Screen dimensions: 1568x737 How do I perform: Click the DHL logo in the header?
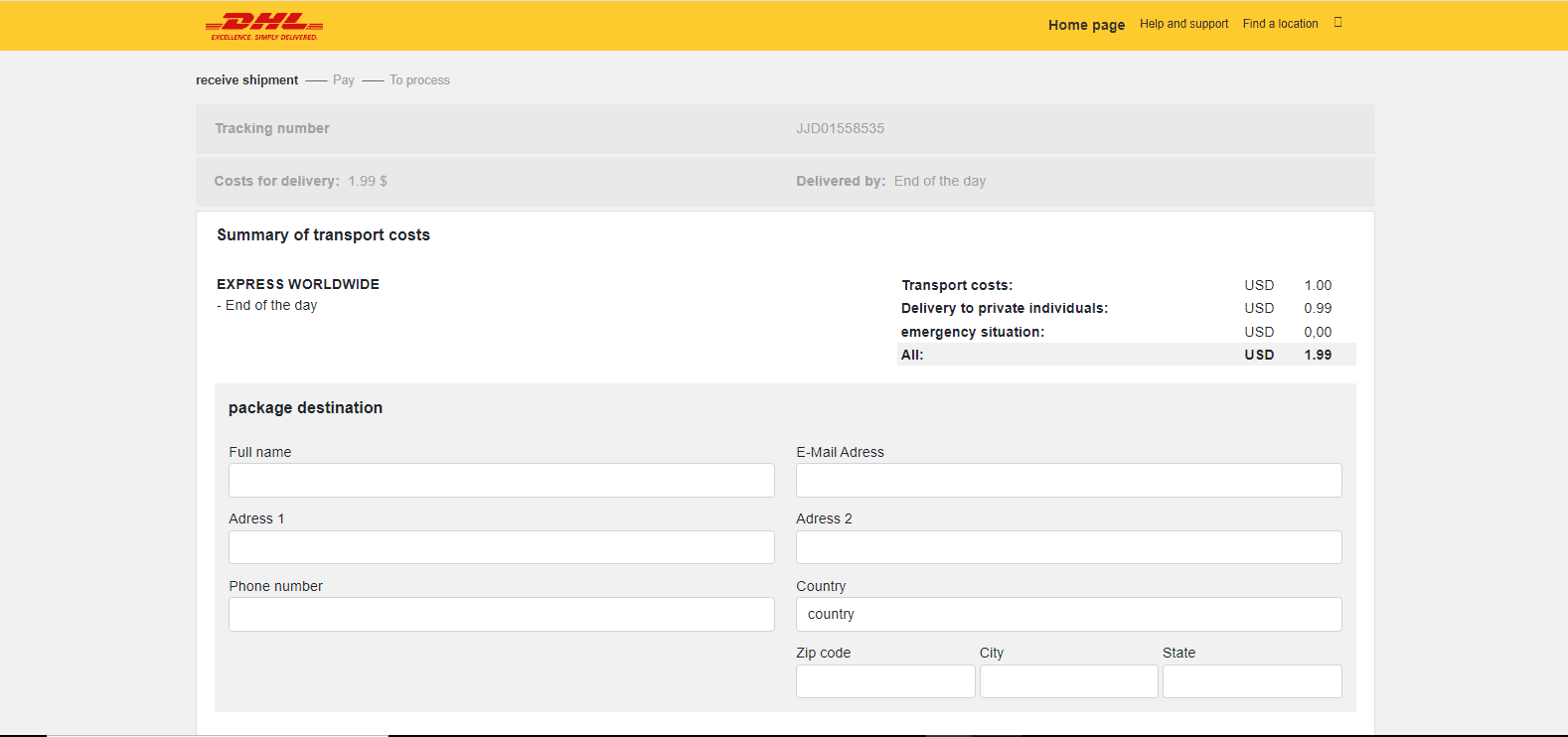tap(264, 26)
